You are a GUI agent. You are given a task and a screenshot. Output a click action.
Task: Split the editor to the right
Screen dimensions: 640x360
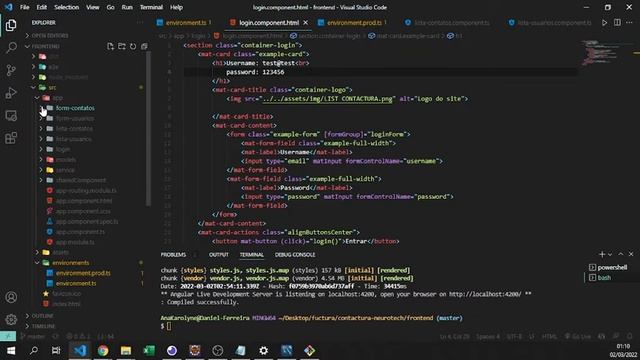click(617, 23)
